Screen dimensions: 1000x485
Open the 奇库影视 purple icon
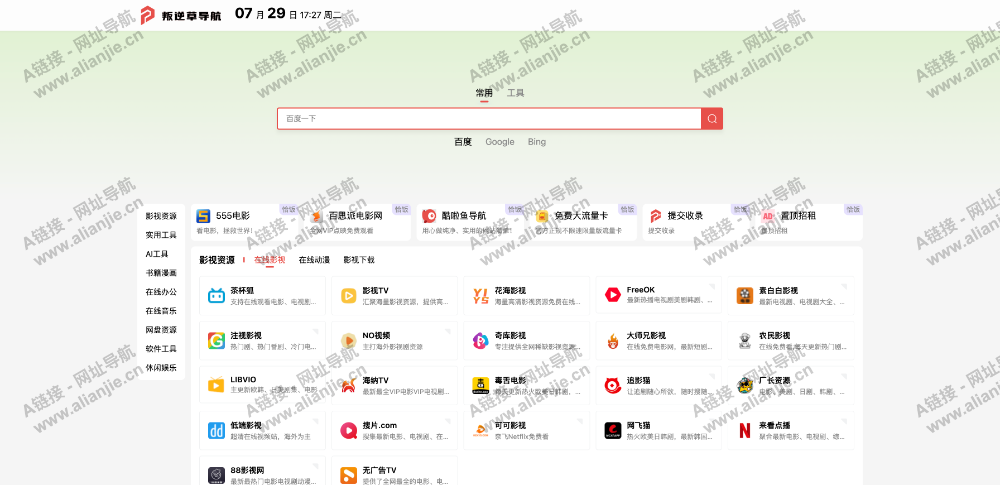480,341
